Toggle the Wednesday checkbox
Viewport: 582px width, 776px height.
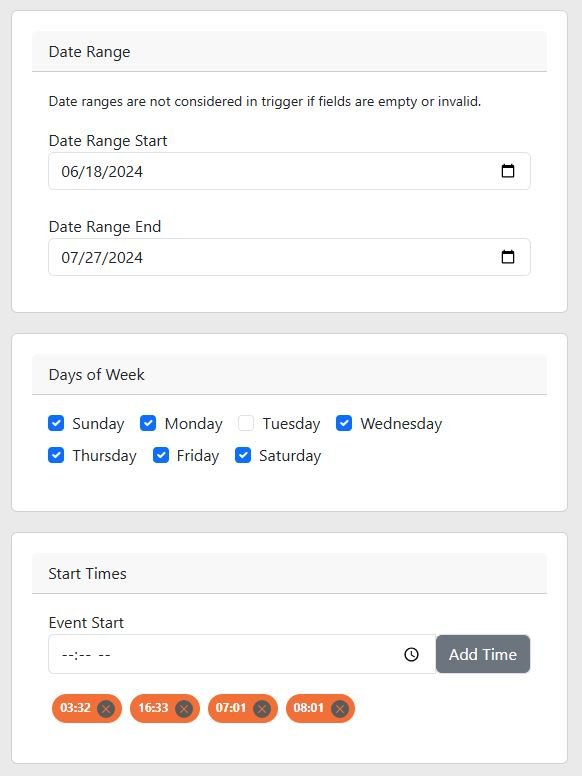(344, 423)
